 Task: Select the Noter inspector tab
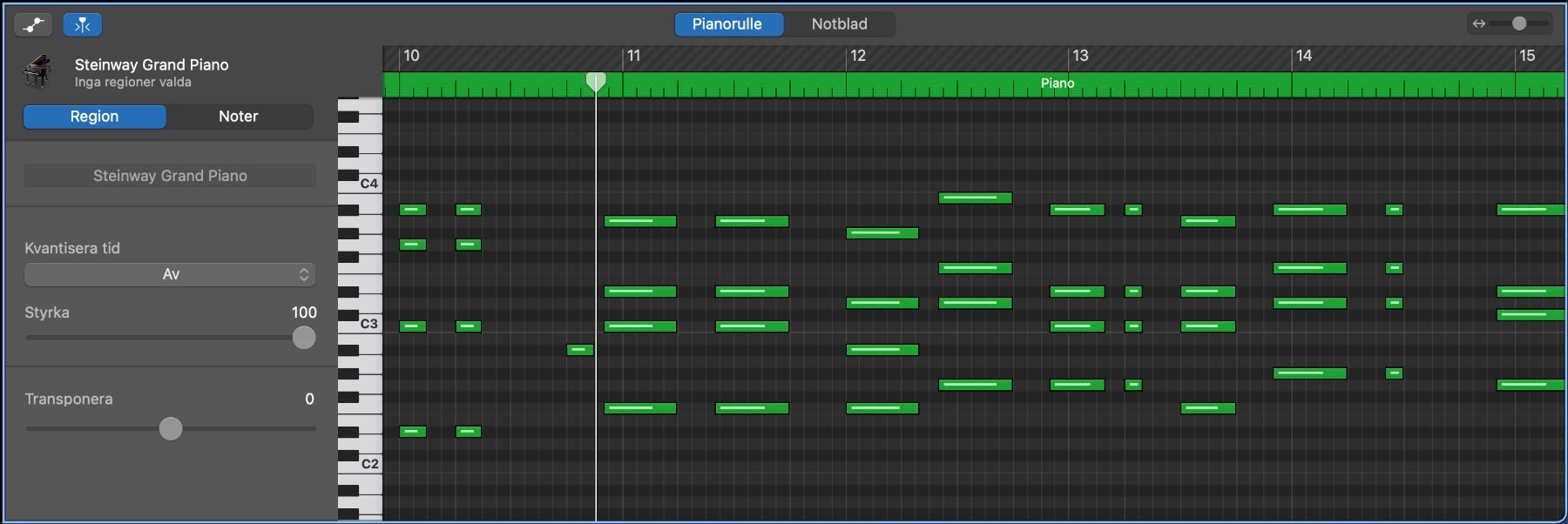coord(239,117)
